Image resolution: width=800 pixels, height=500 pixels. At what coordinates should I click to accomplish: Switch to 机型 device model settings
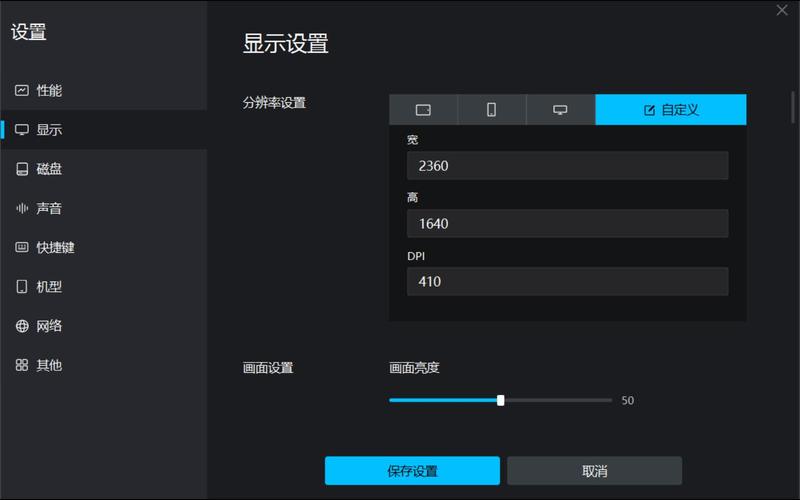[x=104, y=287]
